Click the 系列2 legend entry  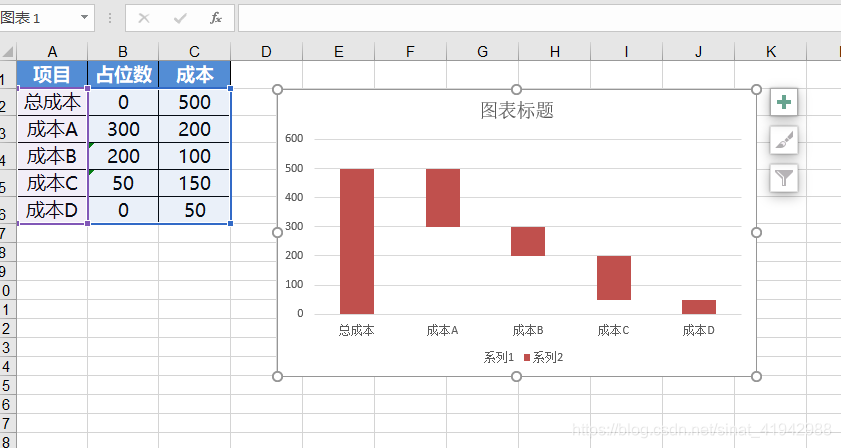543,357
